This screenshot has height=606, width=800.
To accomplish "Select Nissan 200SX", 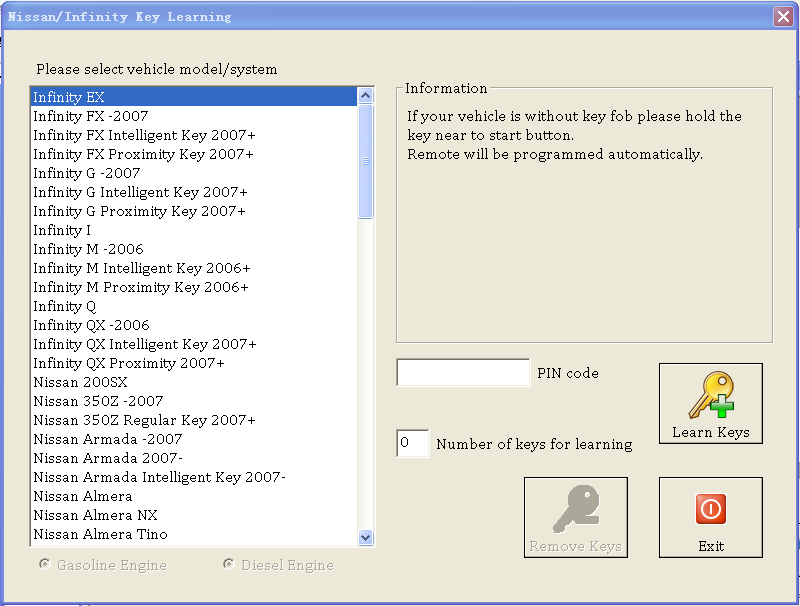I will 194,382.
